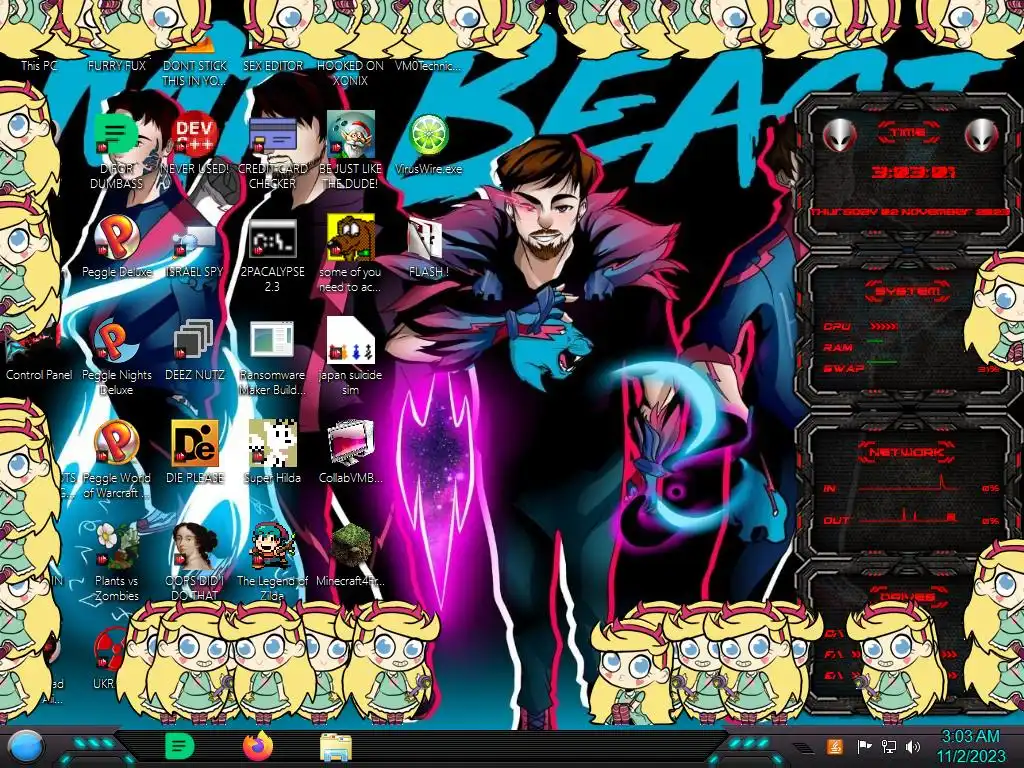1024x768 pixels.
Task: Click the NETWORK header on the widget
Action: (906, 451)
